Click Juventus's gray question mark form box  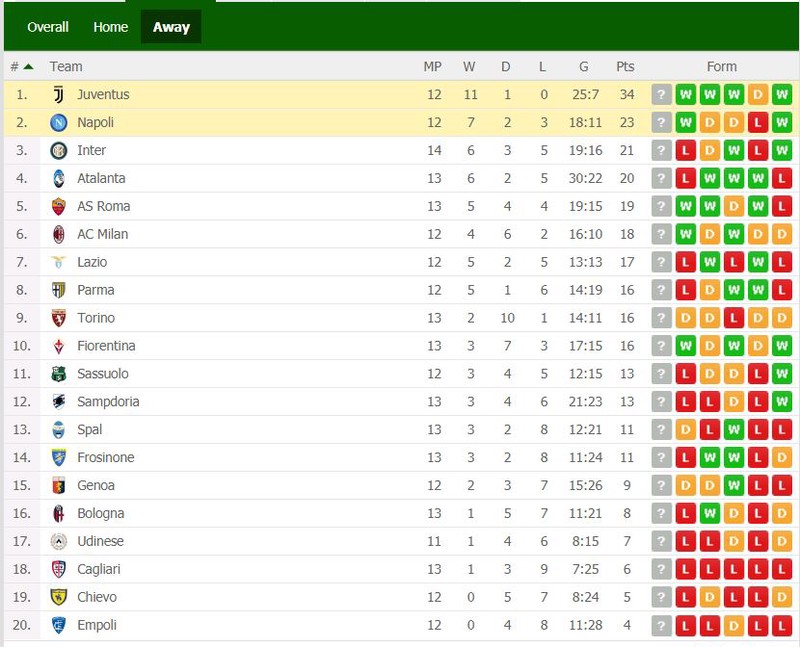click(x=661, y=94)
